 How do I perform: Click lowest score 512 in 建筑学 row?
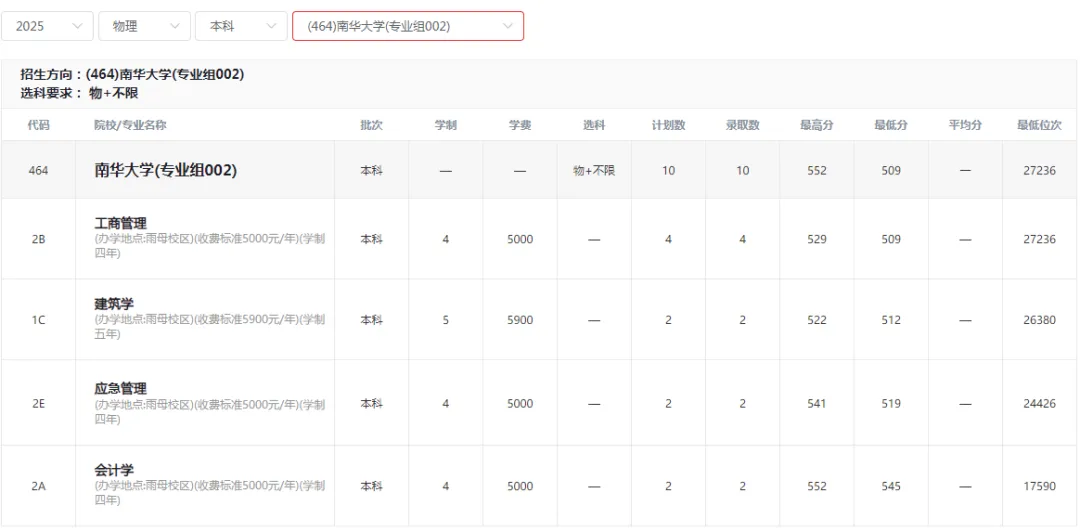click(891, 320)
